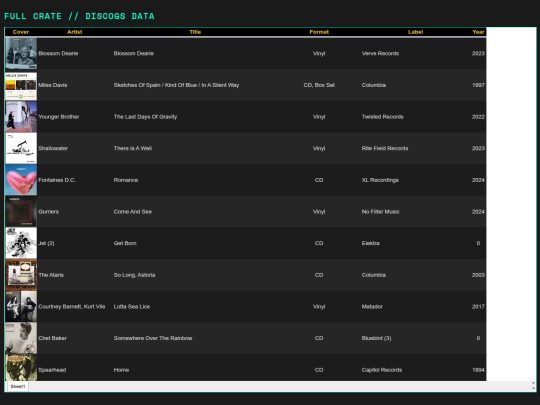Open the Spearhead Home cover thumbnail

[x=21, y=368]
